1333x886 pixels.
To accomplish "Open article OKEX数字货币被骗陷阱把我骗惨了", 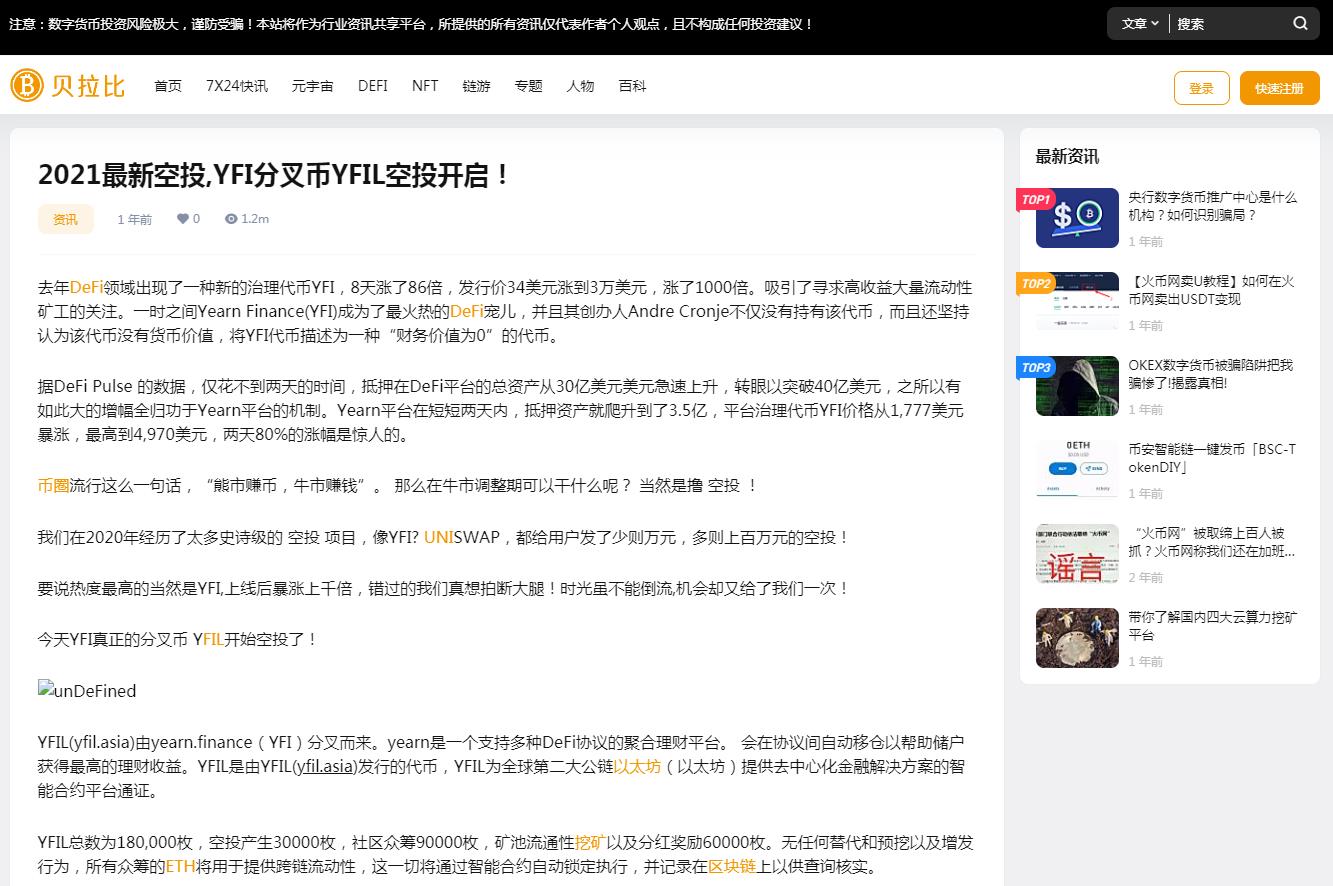I will coord(1211,374).
